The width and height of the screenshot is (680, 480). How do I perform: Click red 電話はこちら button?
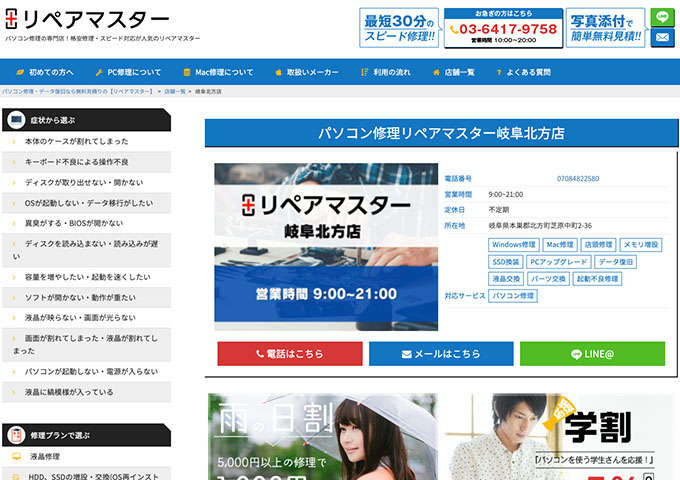290,354
